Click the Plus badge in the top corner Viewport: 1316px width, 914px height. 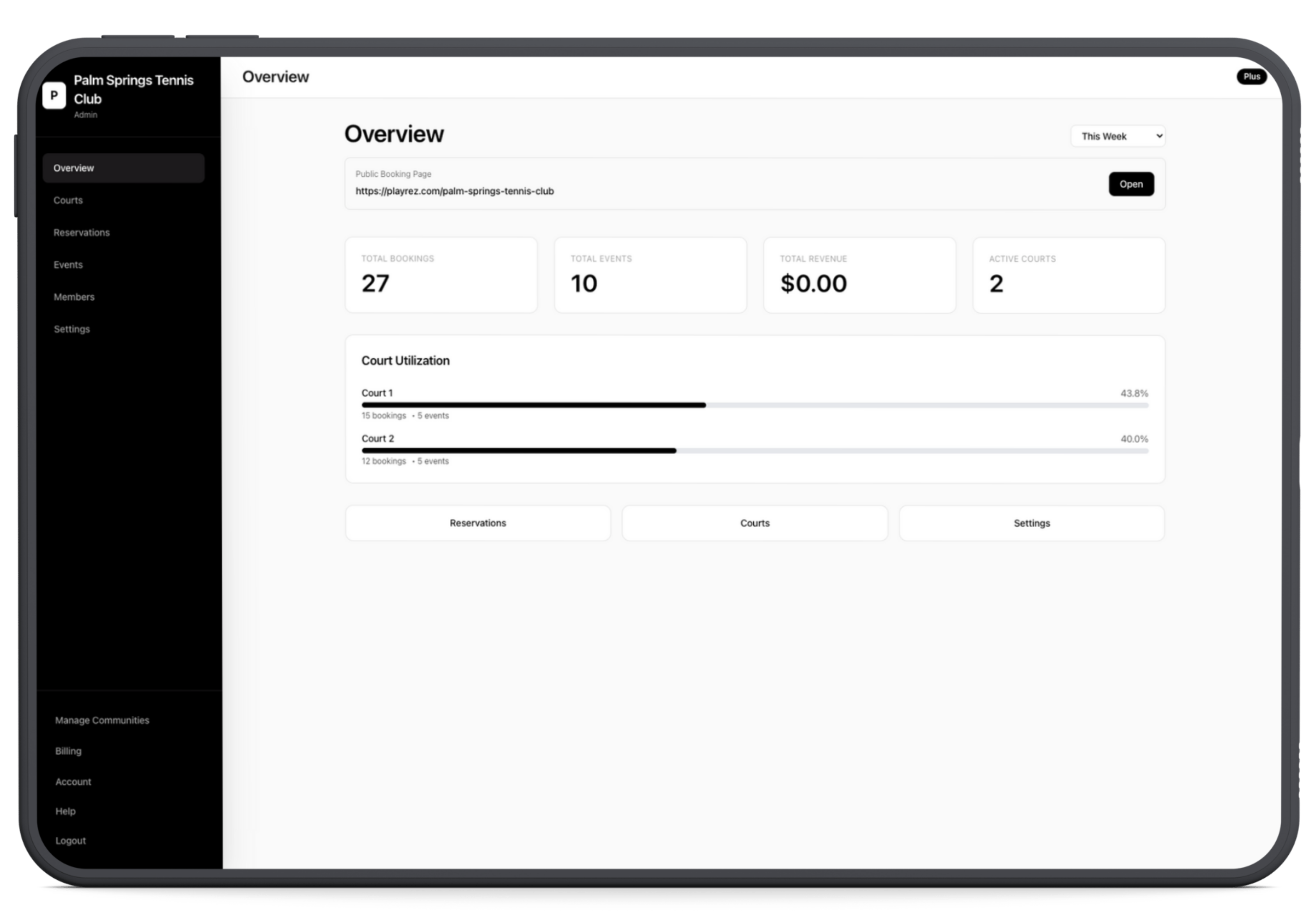point(1252,76)
